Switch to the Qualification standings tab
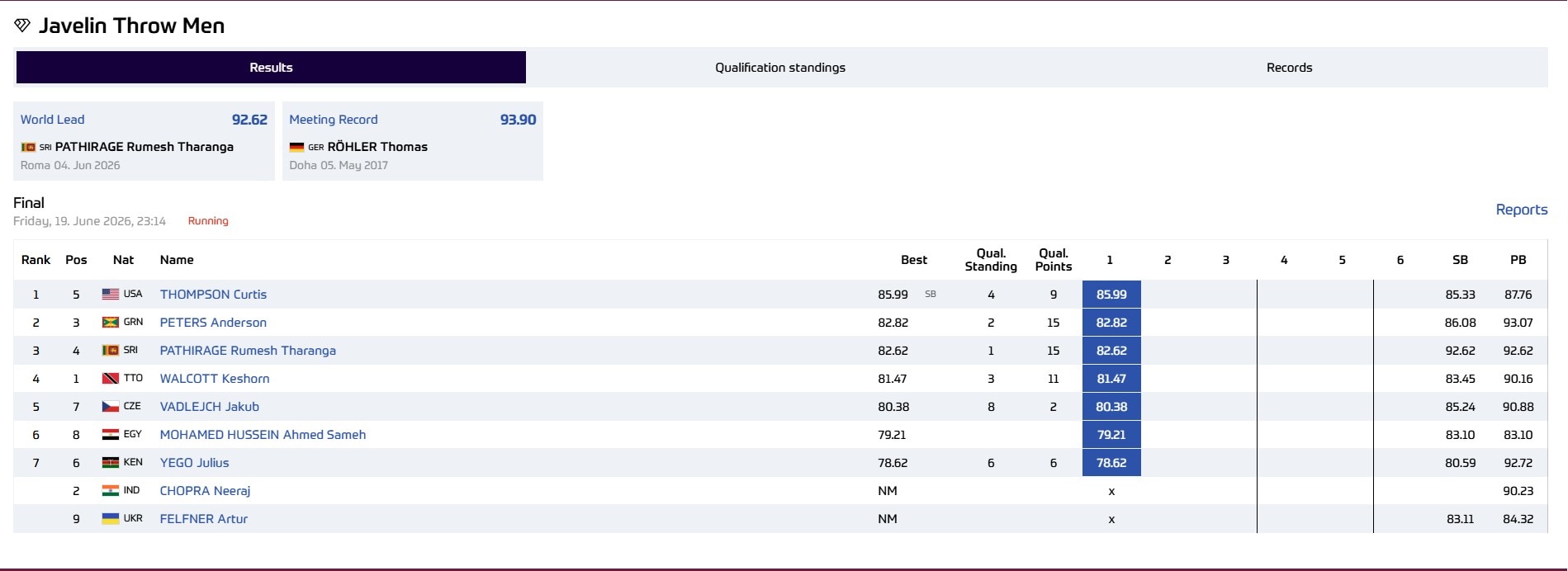 click(x=780, y=68)
